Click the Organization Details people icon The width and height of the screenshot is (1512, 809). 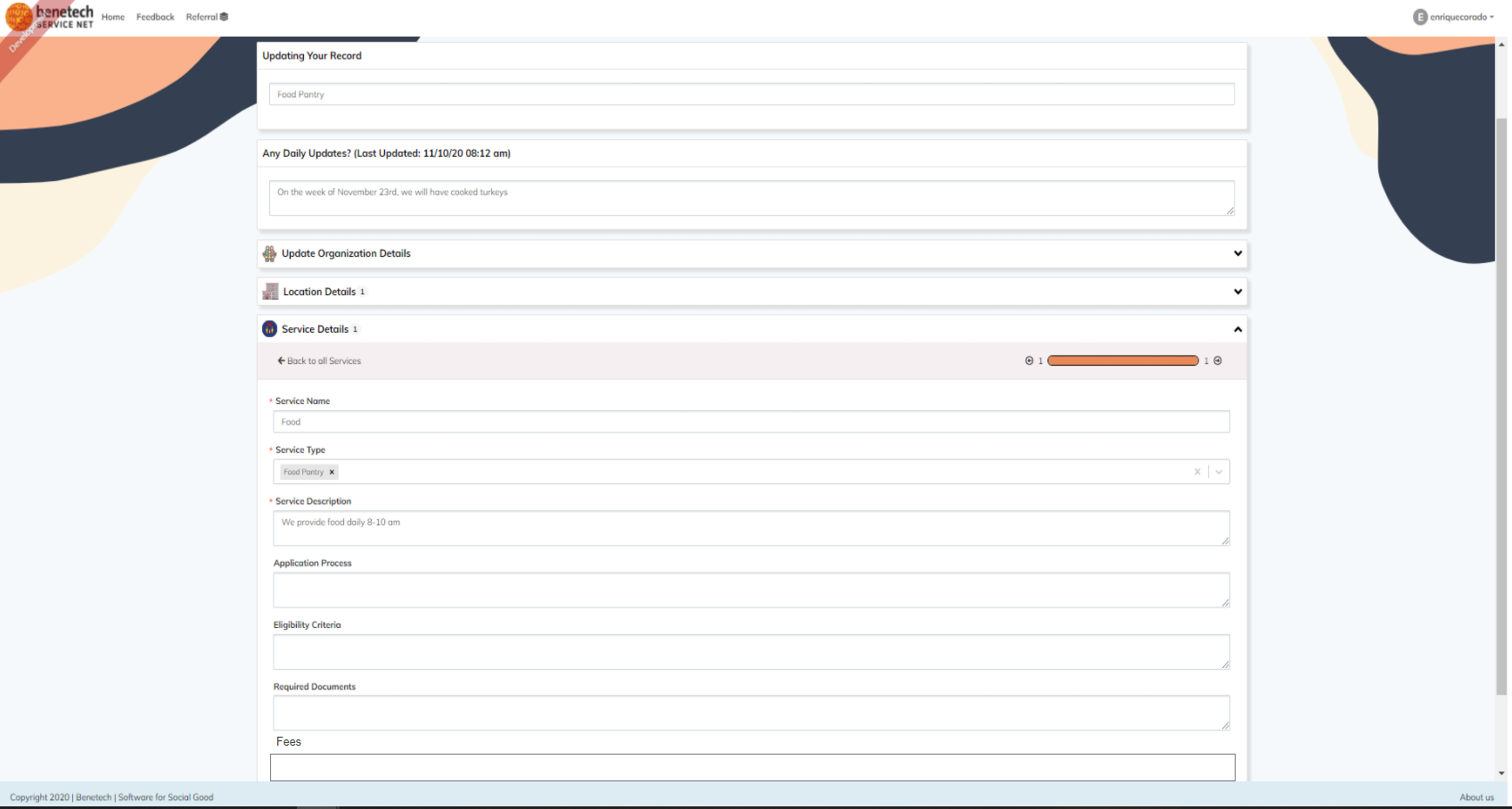click(x=269, y=253)
